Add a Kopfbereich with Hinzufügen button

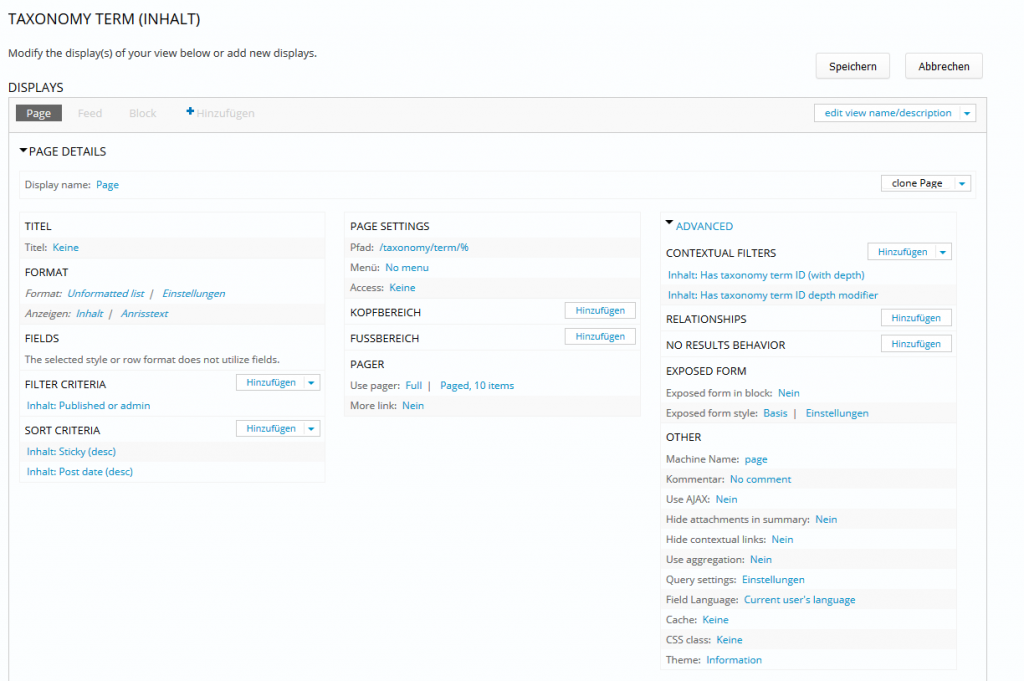[600, 311]
